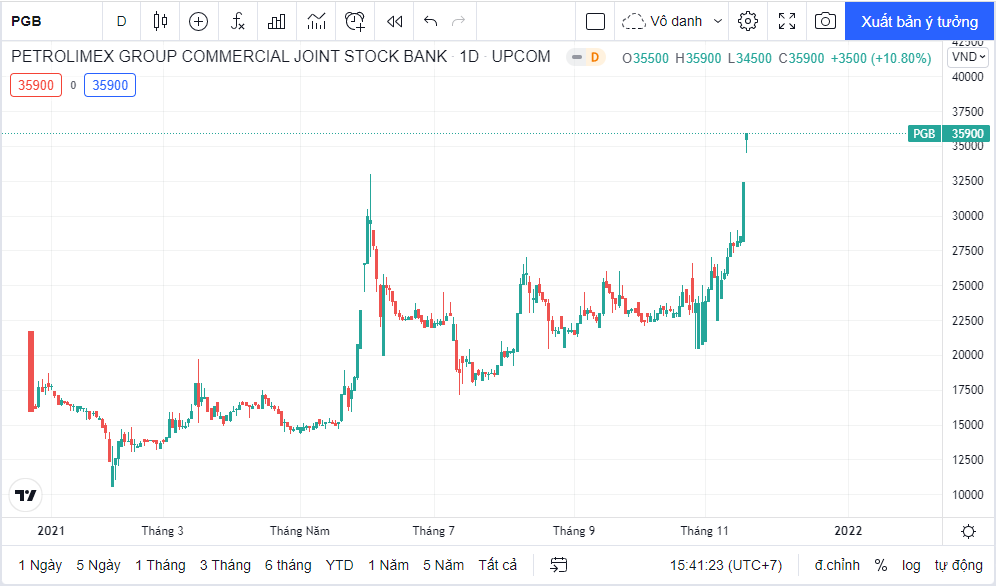This screenshot has height=586, width=996.
Task: Take a chart snapshot with the camera icon
Action: [825, 21]
